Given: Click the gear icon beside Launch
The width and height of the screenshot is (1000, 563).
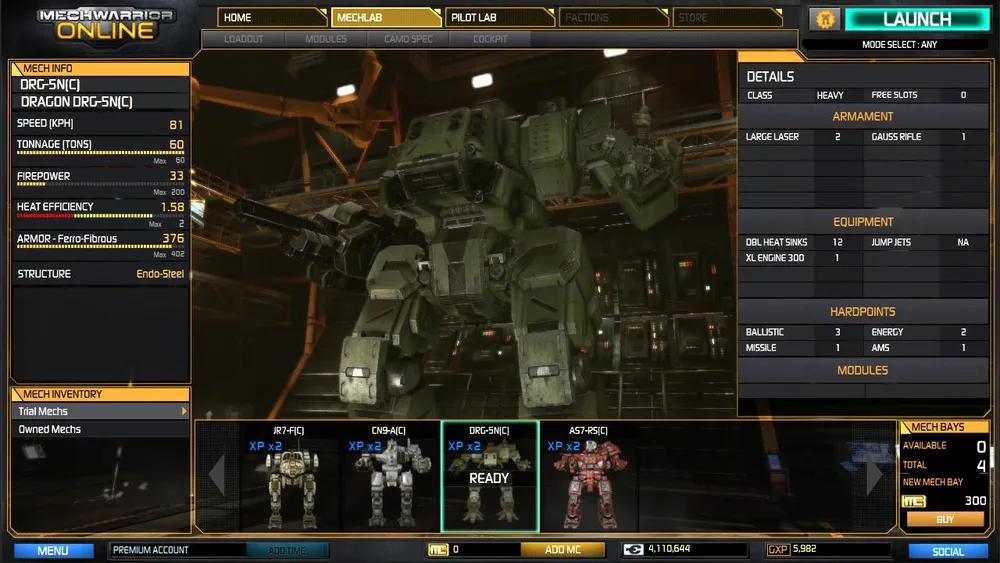Looking at the screenshot, I should 824,19.
